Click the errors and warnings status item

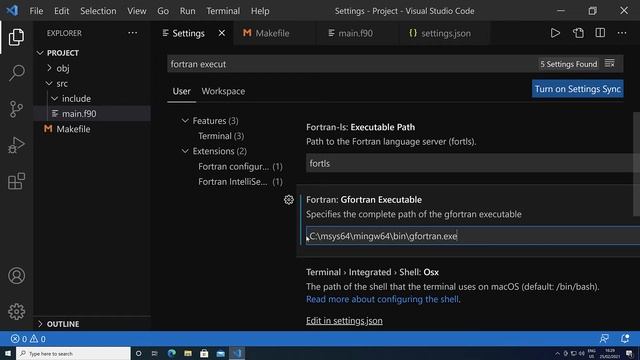coord(28,339)
